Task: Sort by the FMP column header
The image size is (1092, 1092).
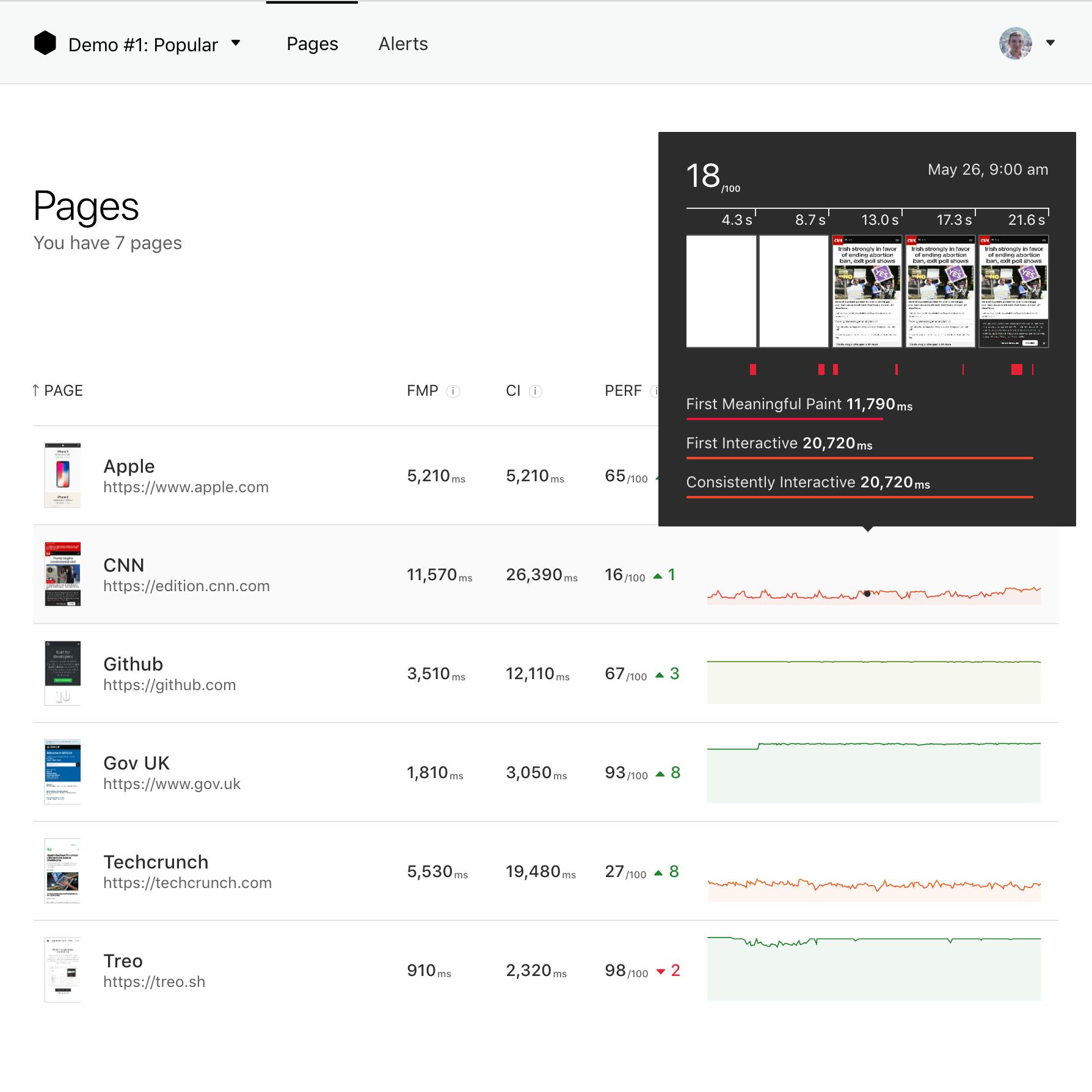Action: tap(422, 391)
